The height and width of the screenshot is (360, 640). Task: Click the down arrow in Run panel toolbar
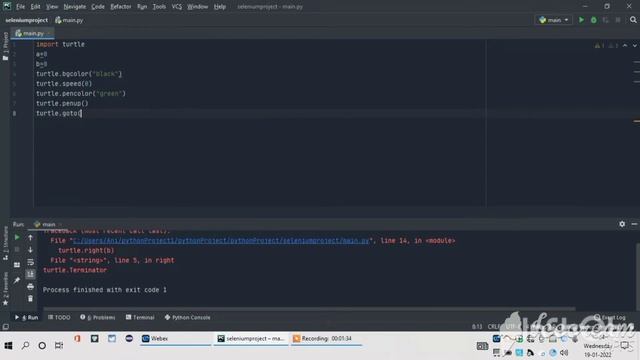tap(30, 249)
